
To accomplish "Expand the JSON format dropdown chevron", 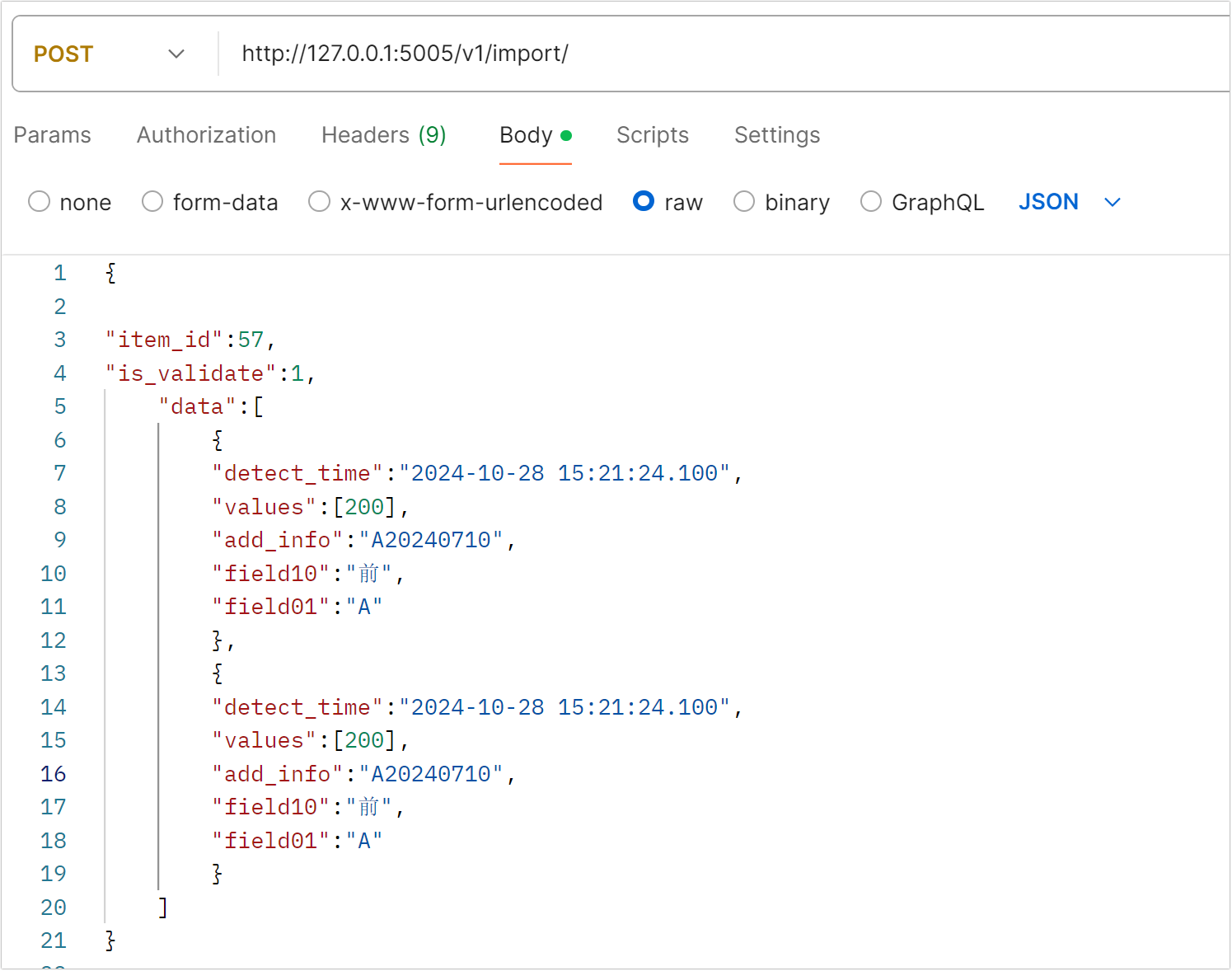I will [1113, 203].
